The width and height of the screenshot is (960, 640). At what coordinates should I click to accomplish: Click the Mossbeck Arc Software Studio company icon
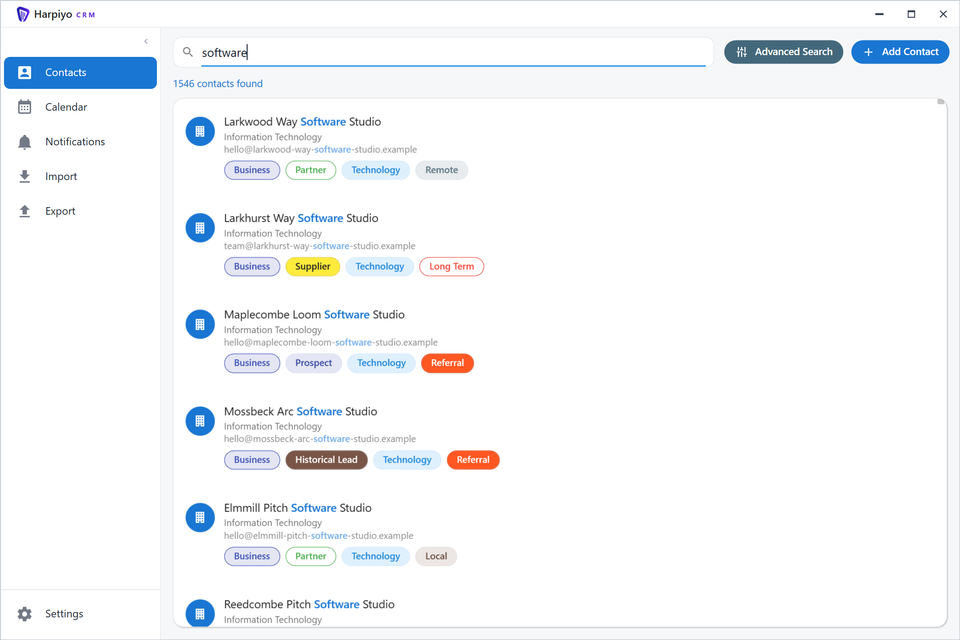(x=200, y=421)
